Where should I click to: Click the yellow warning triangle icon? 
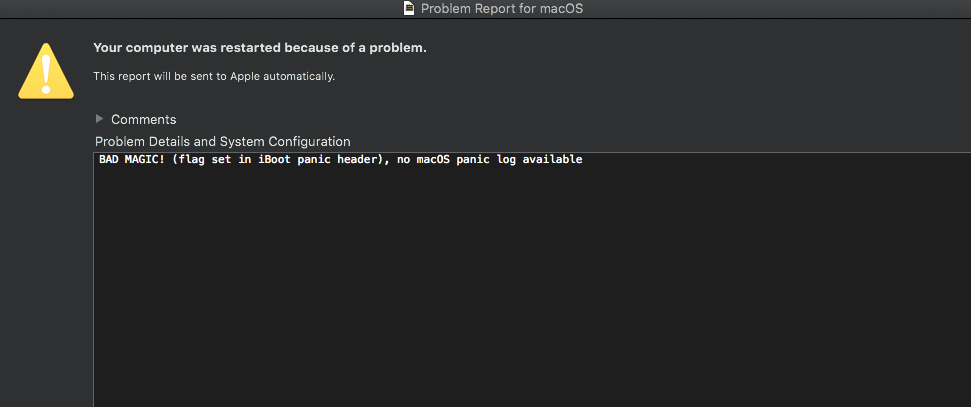click(46, 71)
